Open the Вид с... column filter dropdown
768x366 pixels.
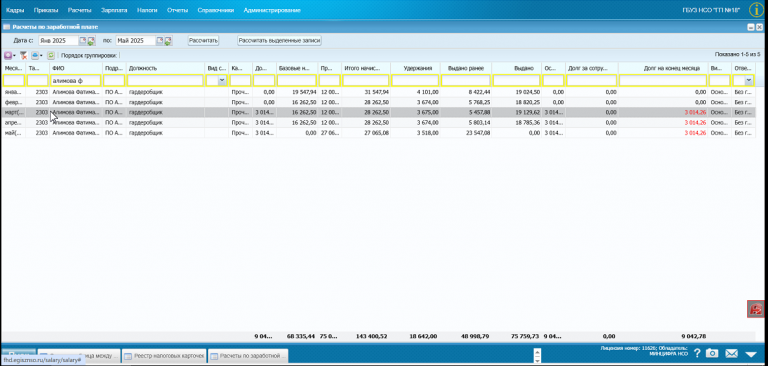222,80
